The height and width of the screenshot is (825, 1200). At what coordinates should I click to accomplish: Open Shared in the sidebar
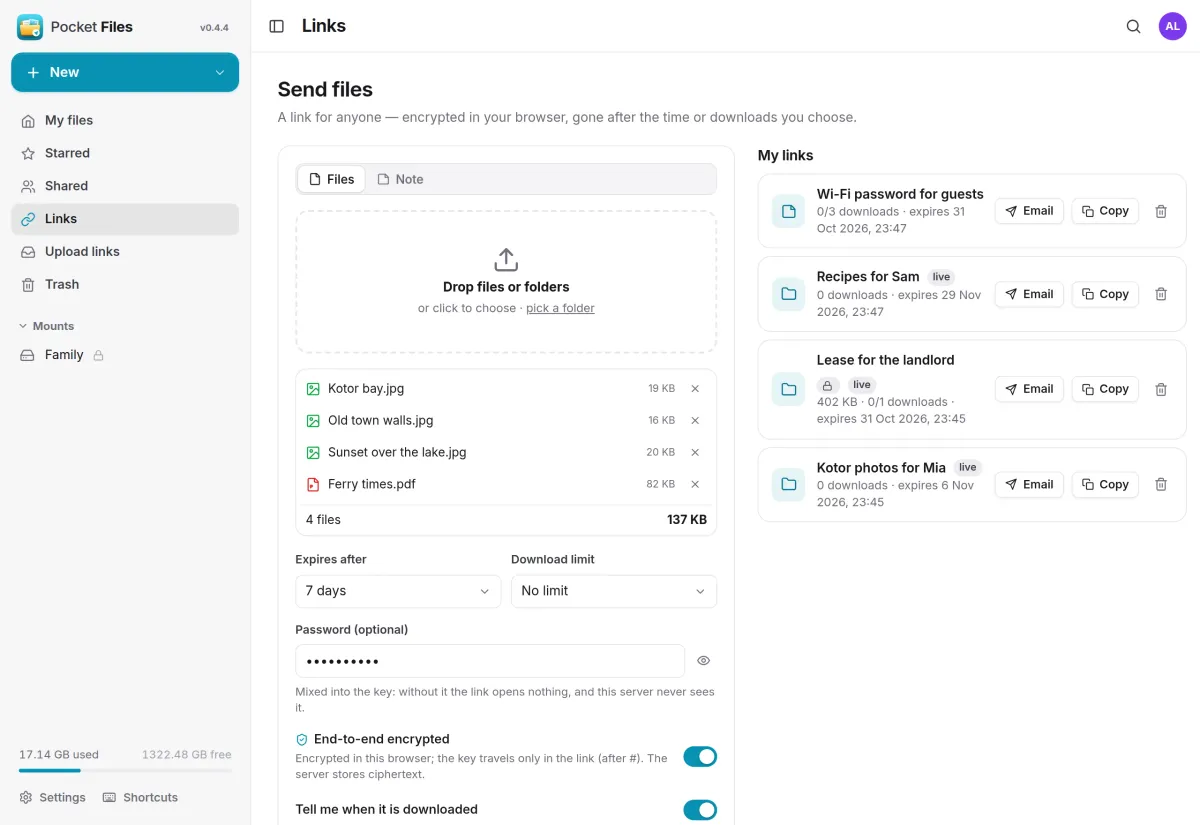(125, 186)
